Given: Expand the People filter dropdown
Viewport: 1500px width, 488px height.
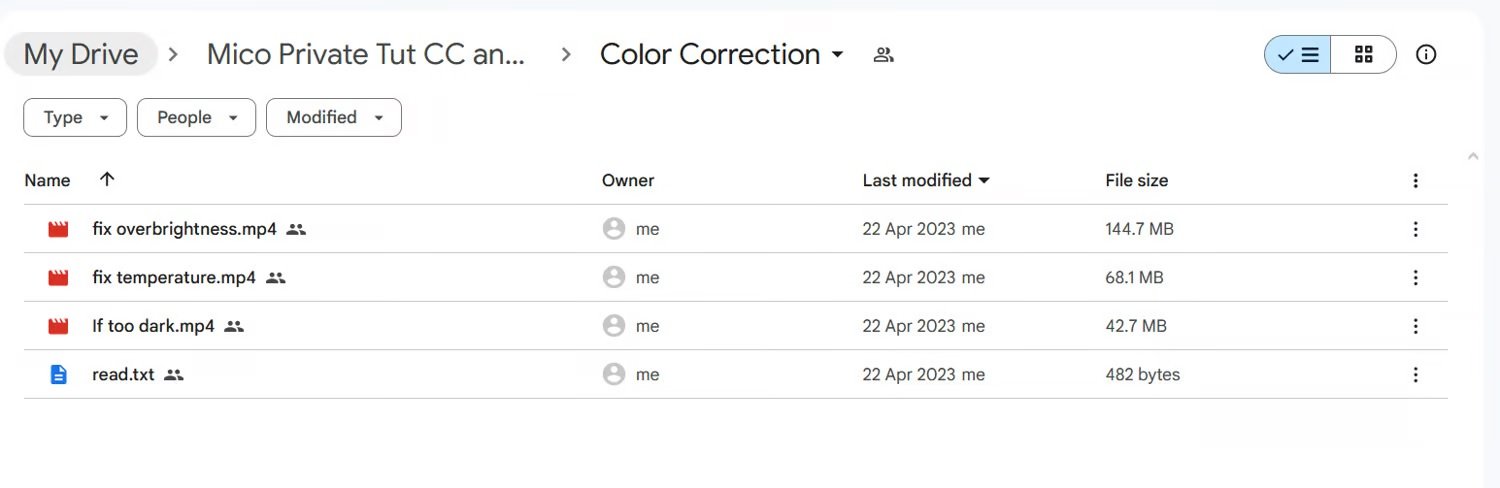Looking at the screenshot, I should [196, 117].
